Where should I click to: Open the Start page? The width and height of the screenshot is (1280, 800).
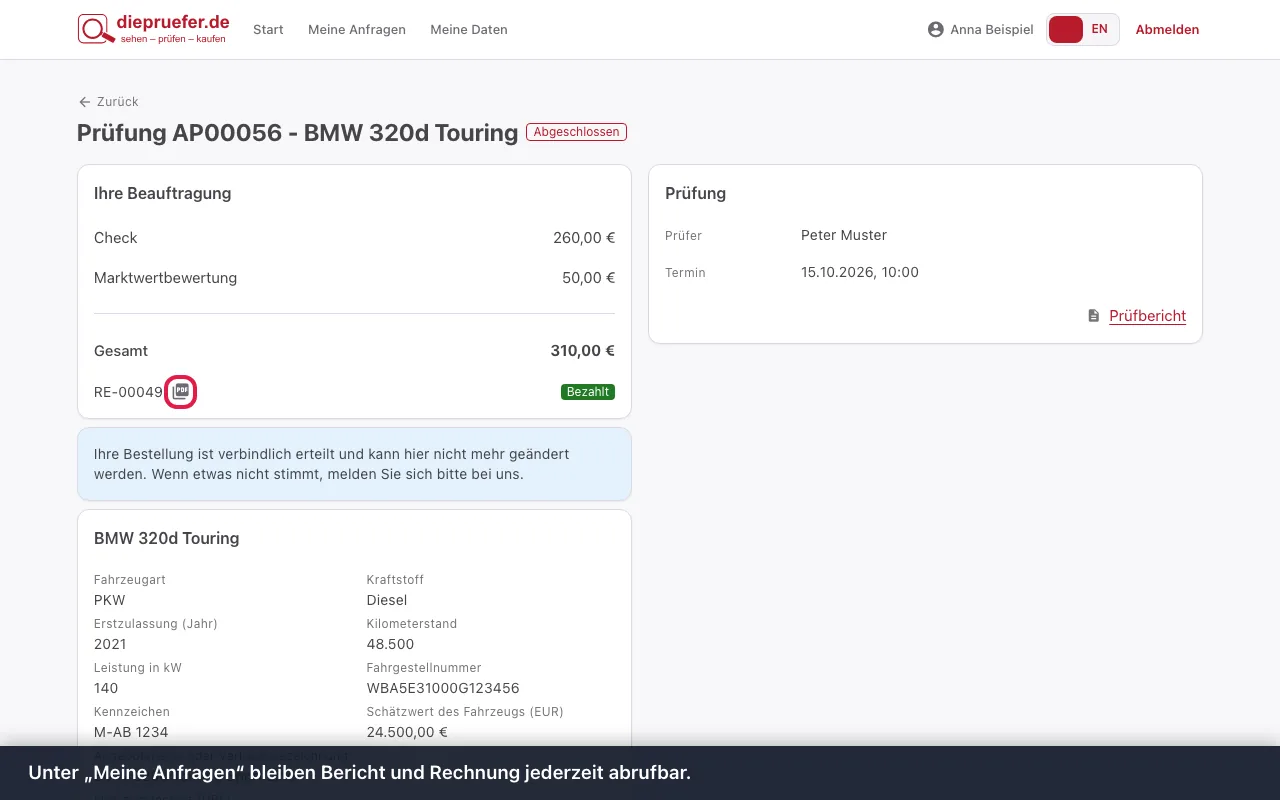268,30
